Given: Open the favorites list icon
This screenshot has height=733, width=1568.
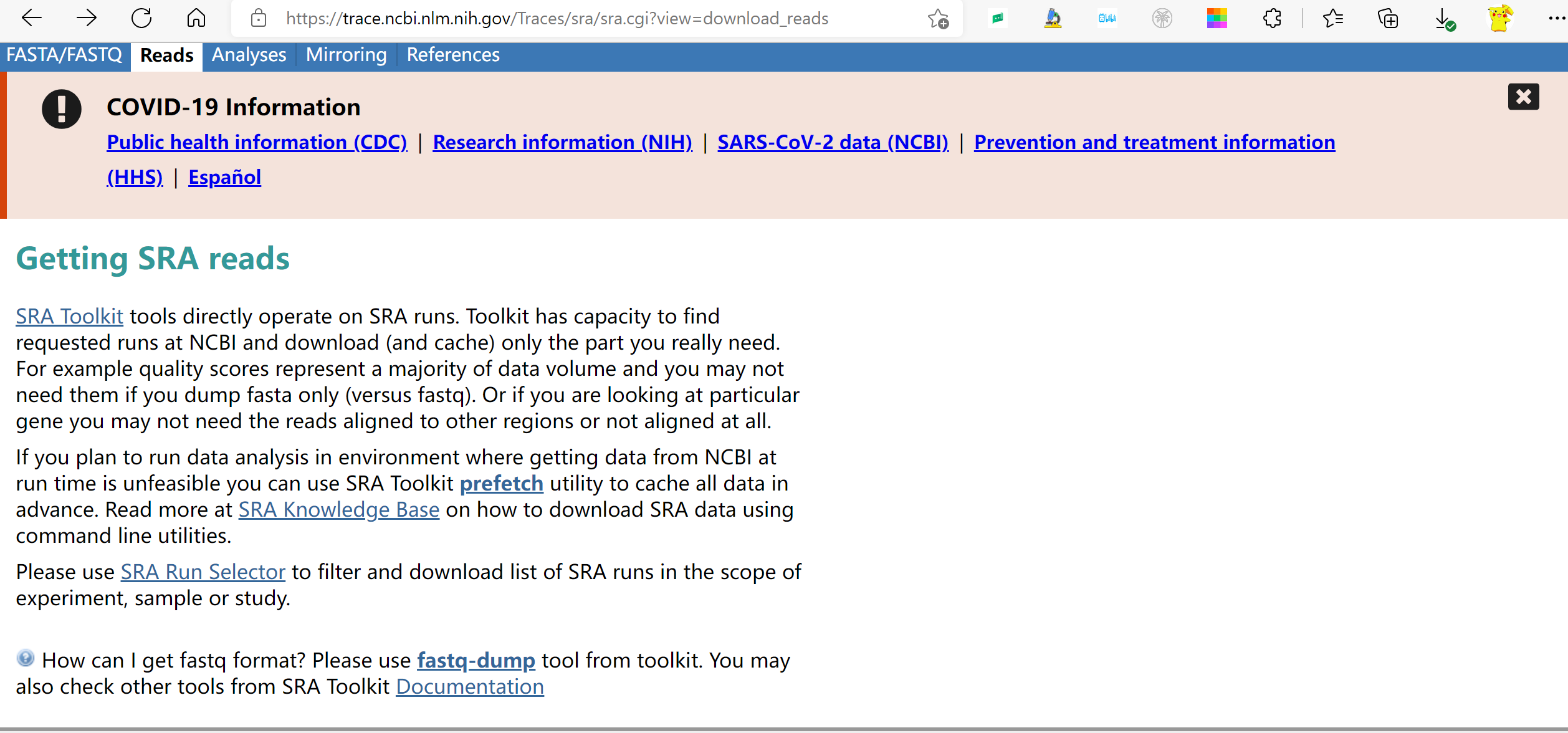Looking at the screenshot, I should [1332, 19].
